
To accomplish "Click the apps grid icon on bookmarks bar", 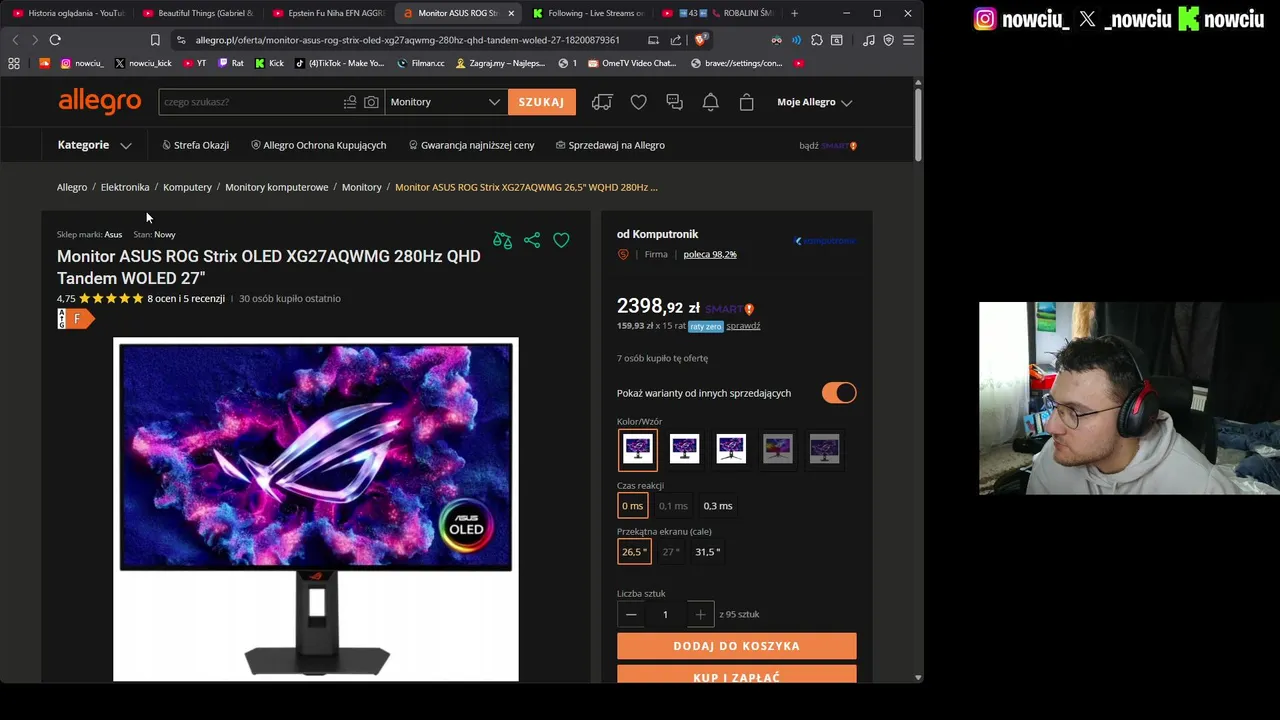I will click(x=14, y=63).
